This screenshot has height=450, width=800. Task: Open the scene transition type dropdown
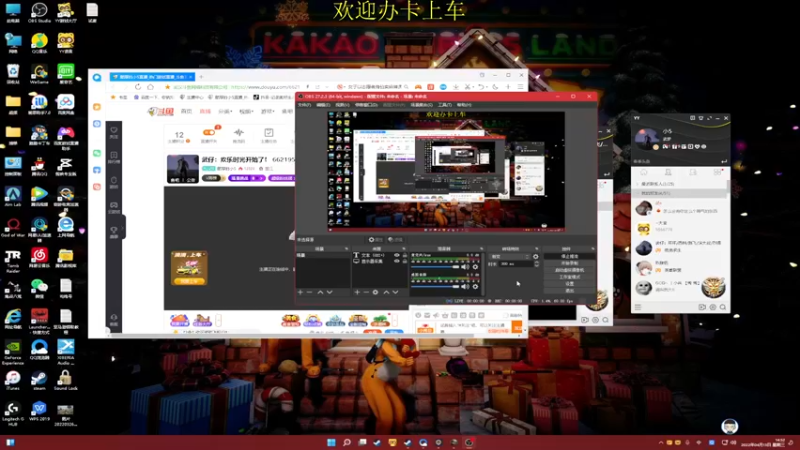[x=509, y=257]
